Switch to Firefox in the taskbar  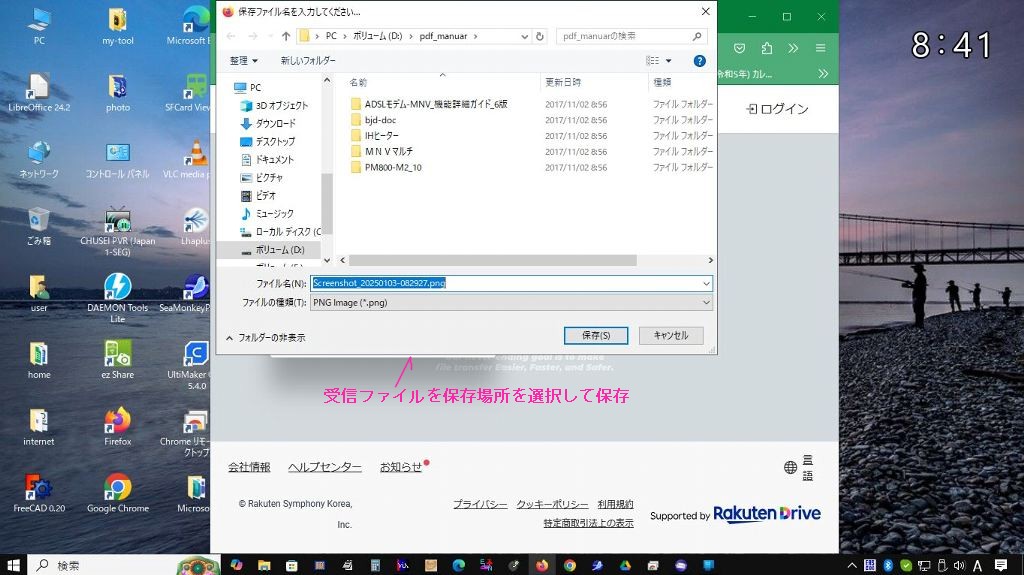tap(542, 565)
